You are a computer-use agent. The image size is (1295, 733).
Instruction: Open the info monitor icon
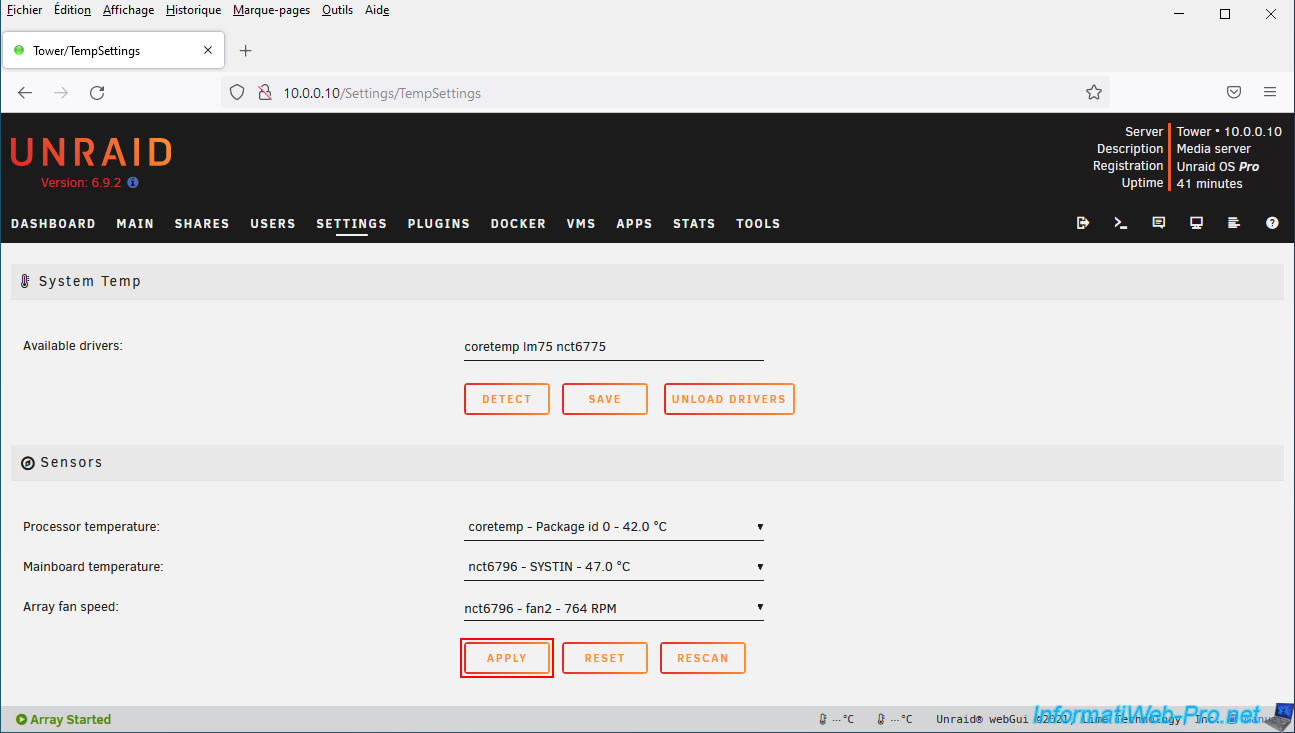coord(1196,223)
